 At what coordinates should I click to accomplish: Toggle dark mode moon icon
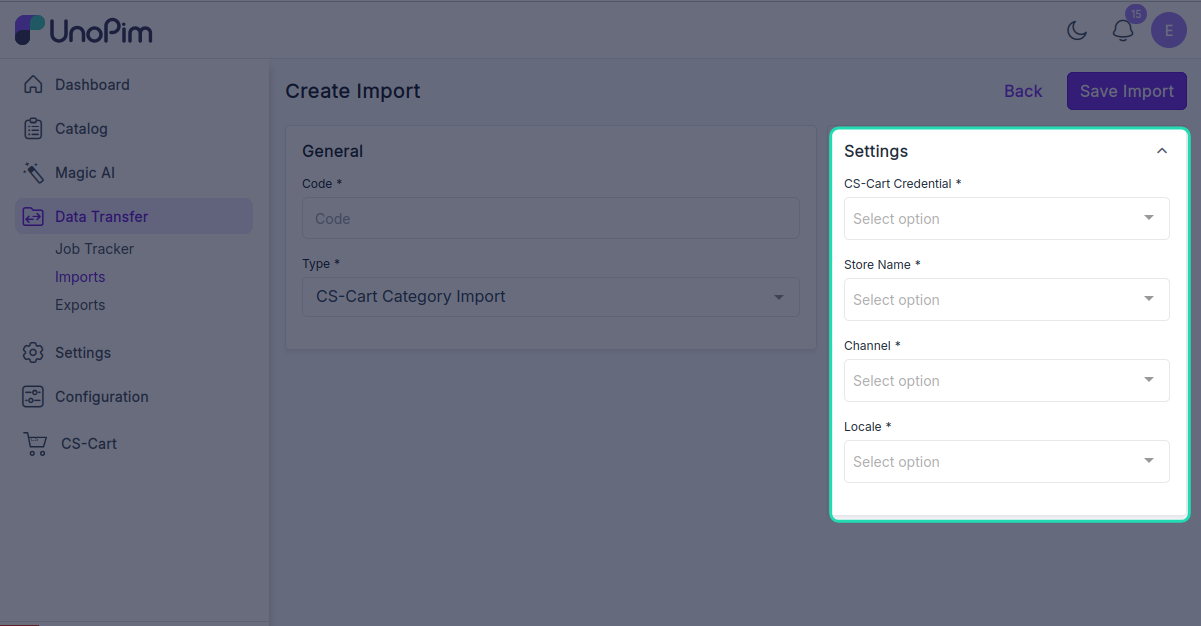[x=1077, y=30]
